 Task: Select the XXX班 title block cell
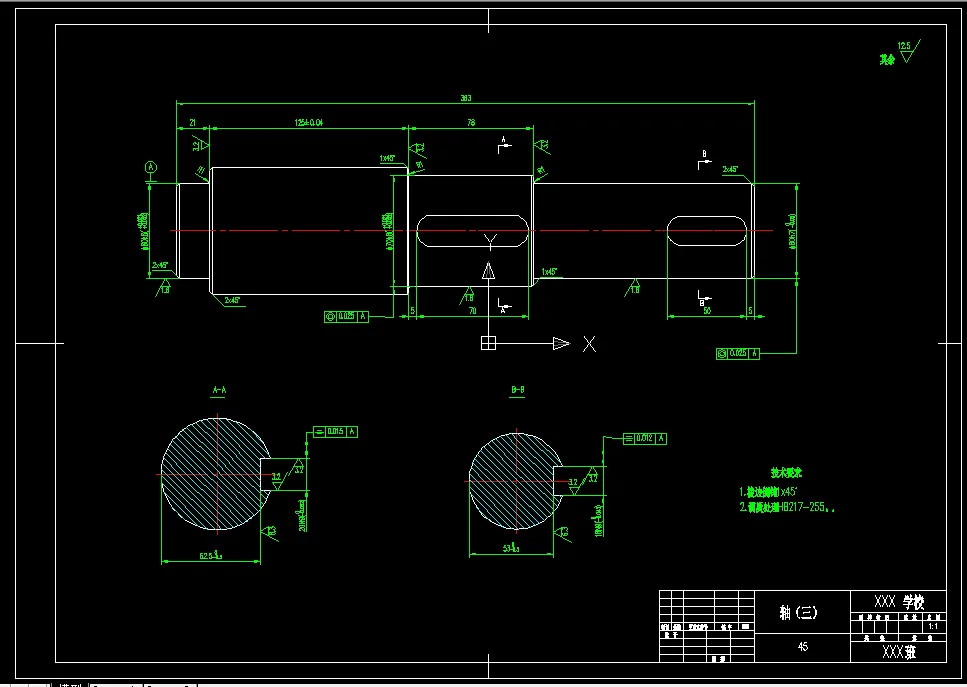pos(899,652)
